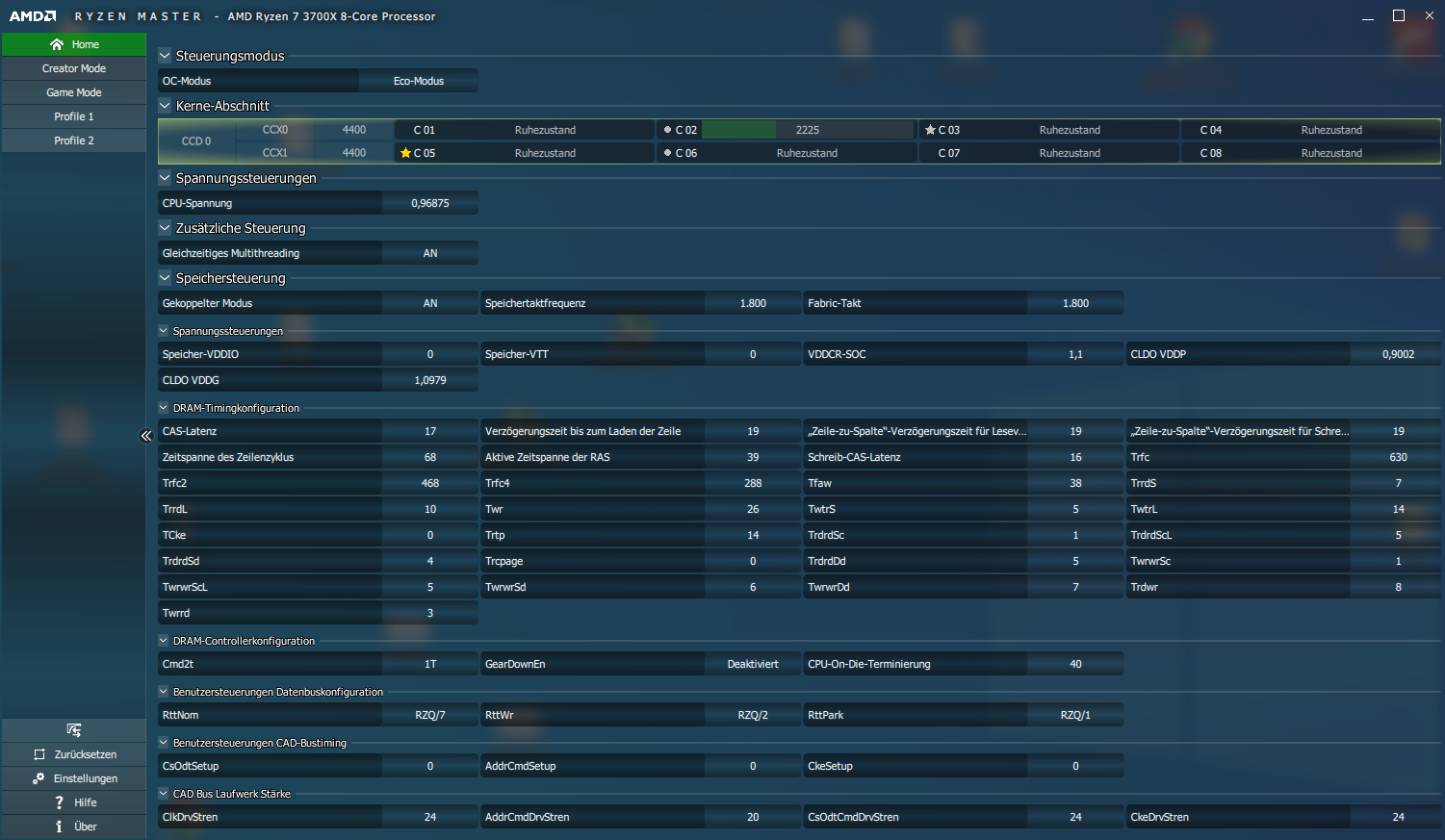The height and width of the screenshot is (840, 1445).
Task: Click the Hilfe question mark icon
Action: pyautogui.click(x=59, y=802)
